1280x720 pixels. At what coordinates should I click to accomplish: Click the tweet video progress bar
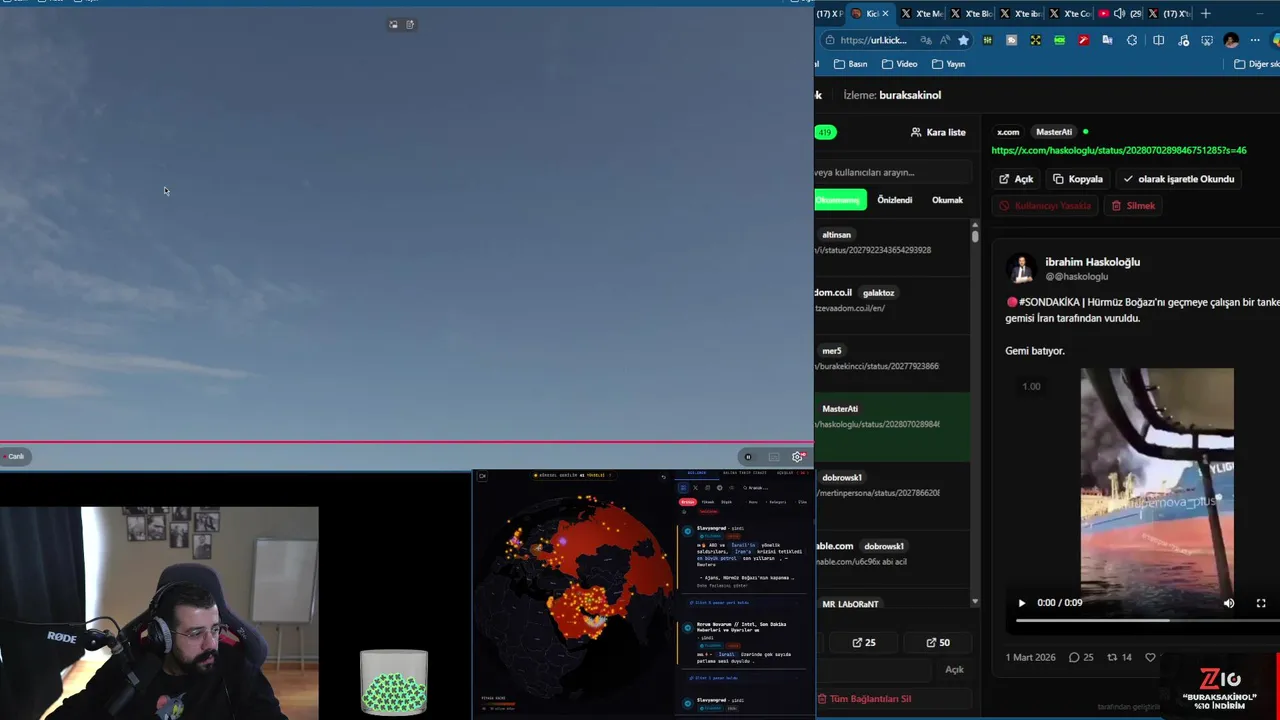pyautogui.click(x=1148, y=620)
